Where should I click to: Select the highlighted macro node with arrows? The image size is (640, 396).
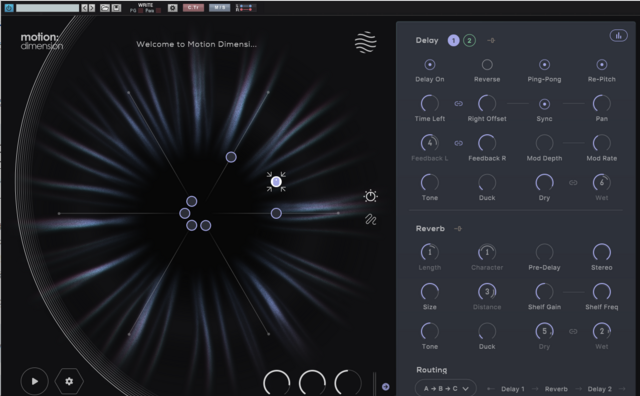pyautogui.click(x=276, y=182)
